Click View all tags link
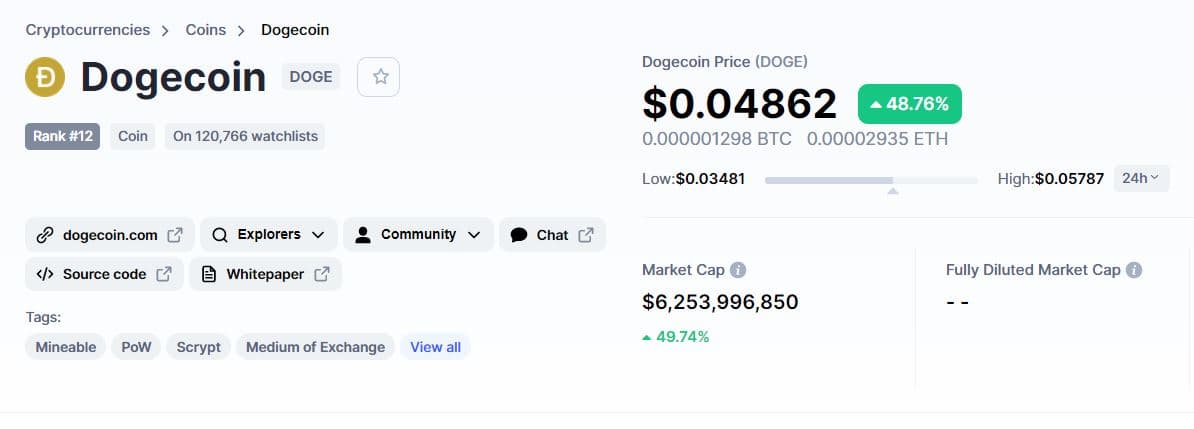The height and width of the screenshot is (429, 1194). point(435,347)
